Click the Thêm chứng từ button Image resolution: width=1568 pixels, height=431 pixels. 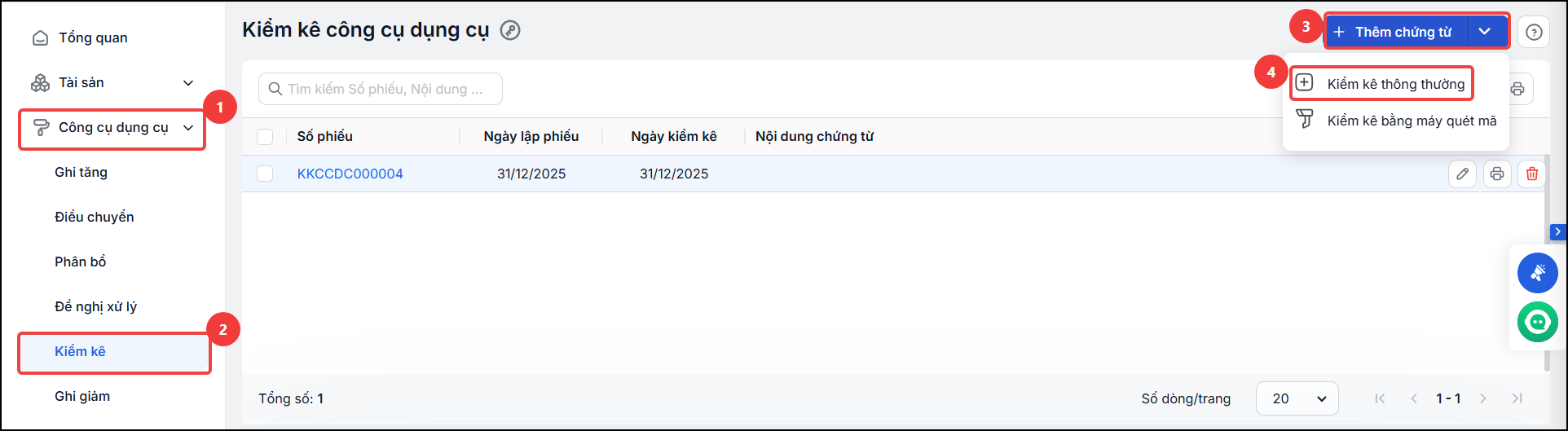(x=1397, y=32)
